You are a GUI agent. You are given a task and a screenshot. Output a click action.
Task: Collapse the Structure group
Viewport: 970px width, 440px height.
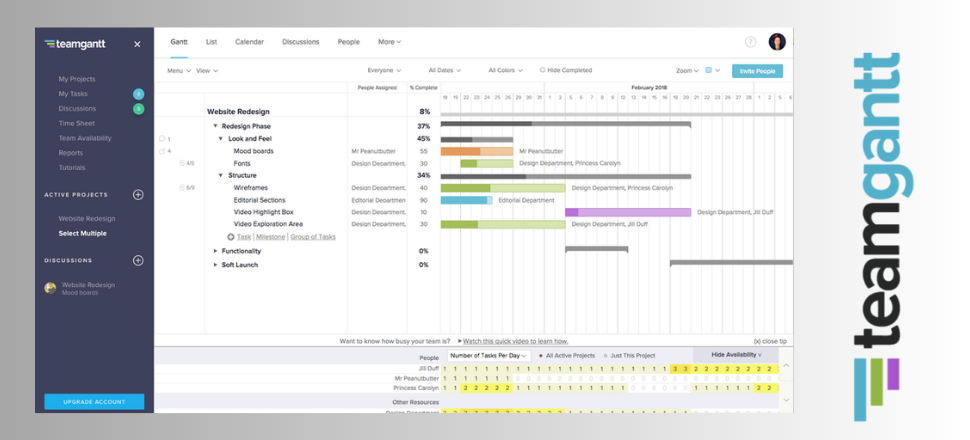click(221, 176)
